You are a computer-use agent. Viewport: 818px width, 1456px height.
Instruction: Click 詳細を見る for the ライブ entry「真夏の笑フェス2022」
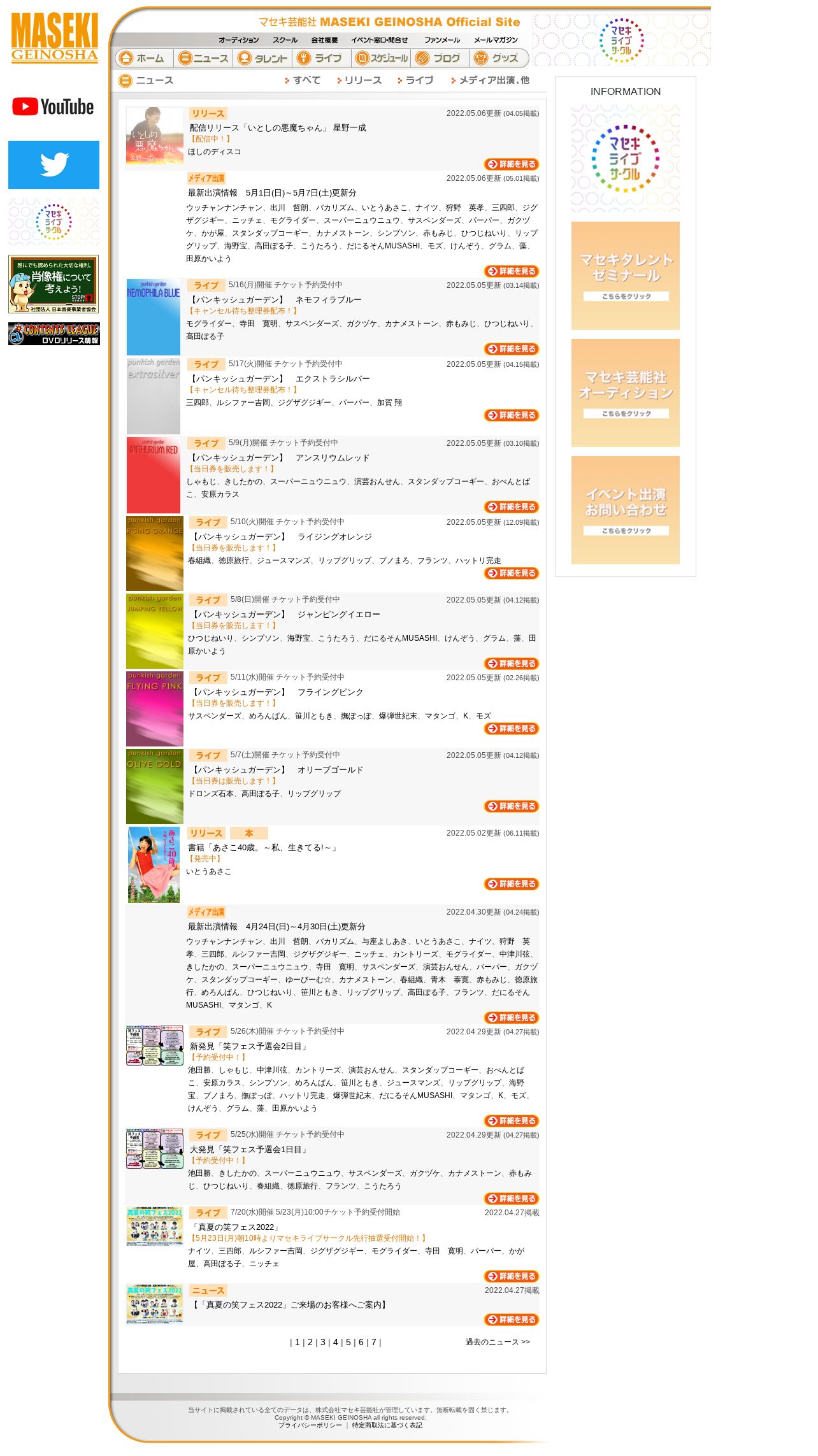(x=512, y=1276)
